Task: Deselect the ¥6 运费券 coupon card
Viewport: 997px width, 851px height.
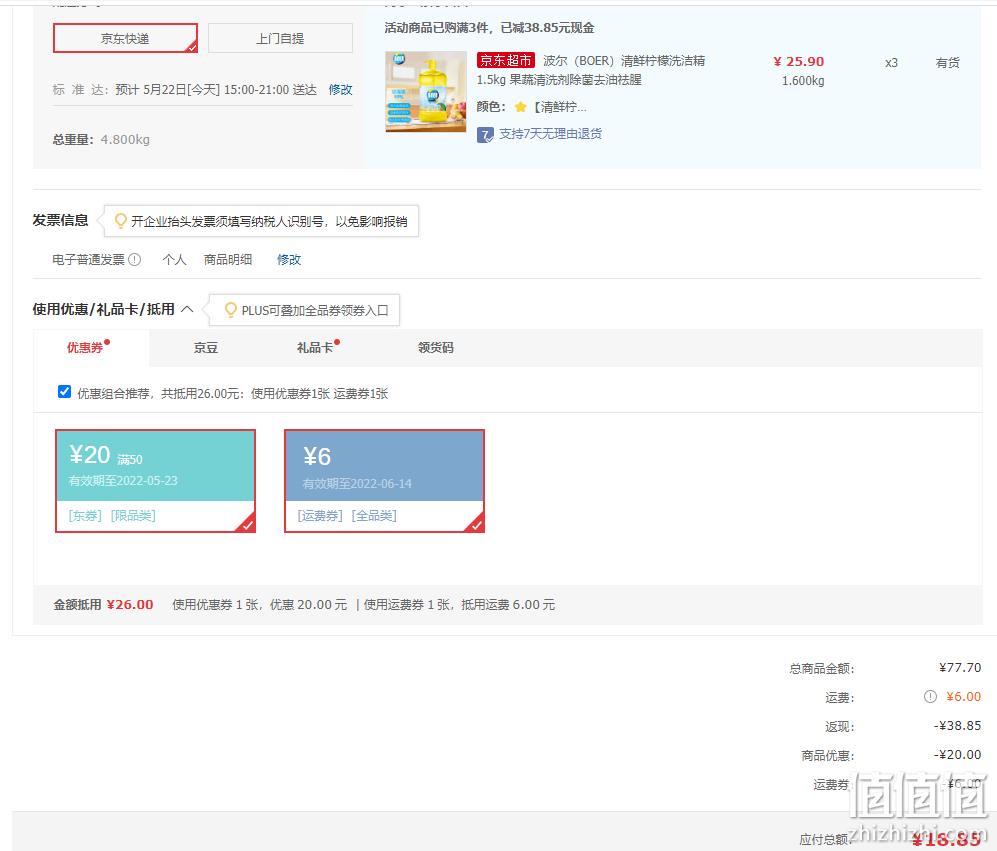Action: pos(385,481)
